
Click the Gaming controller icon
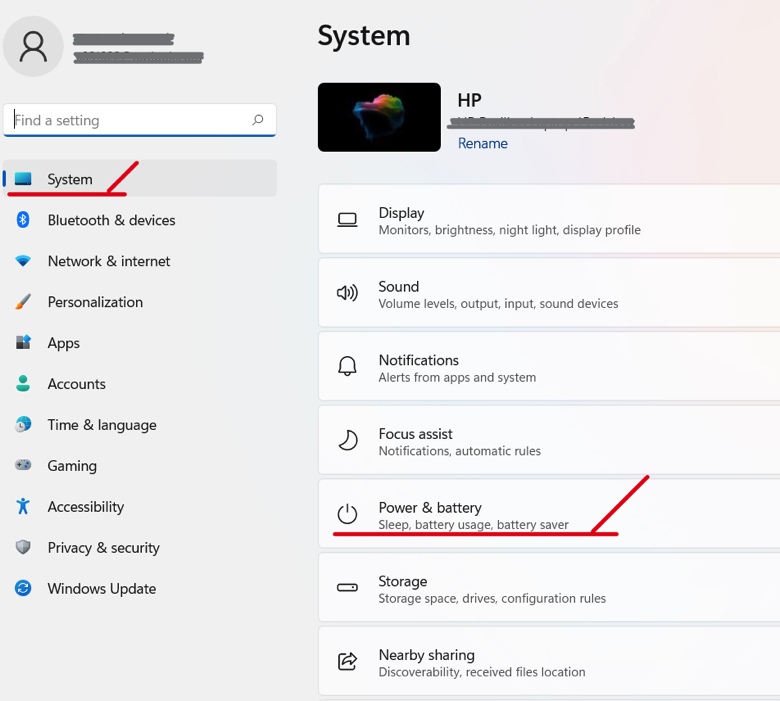click(23, 465)
